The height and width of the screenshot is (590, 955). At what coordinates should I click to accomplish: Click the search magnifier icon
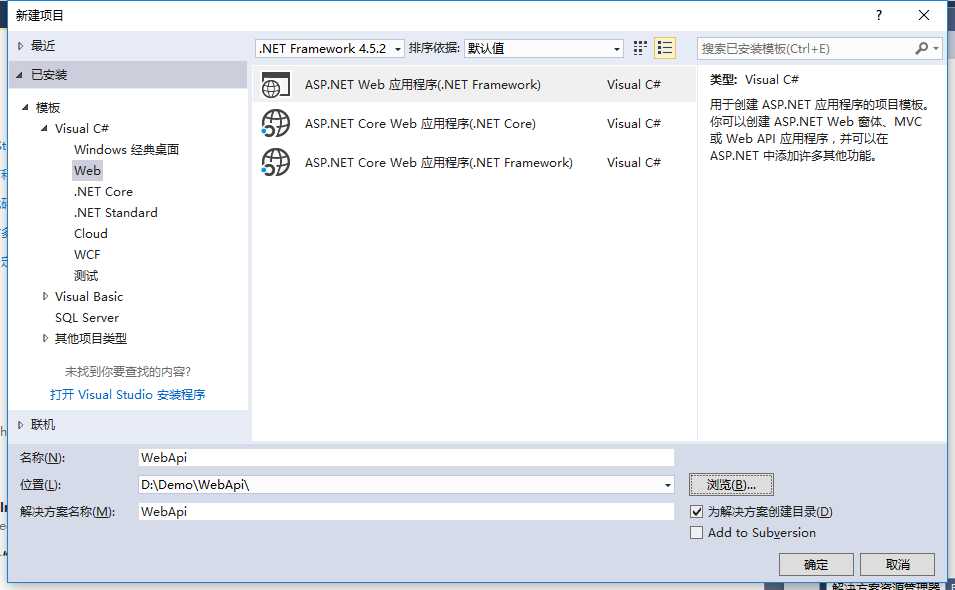(x=922, y=48)
